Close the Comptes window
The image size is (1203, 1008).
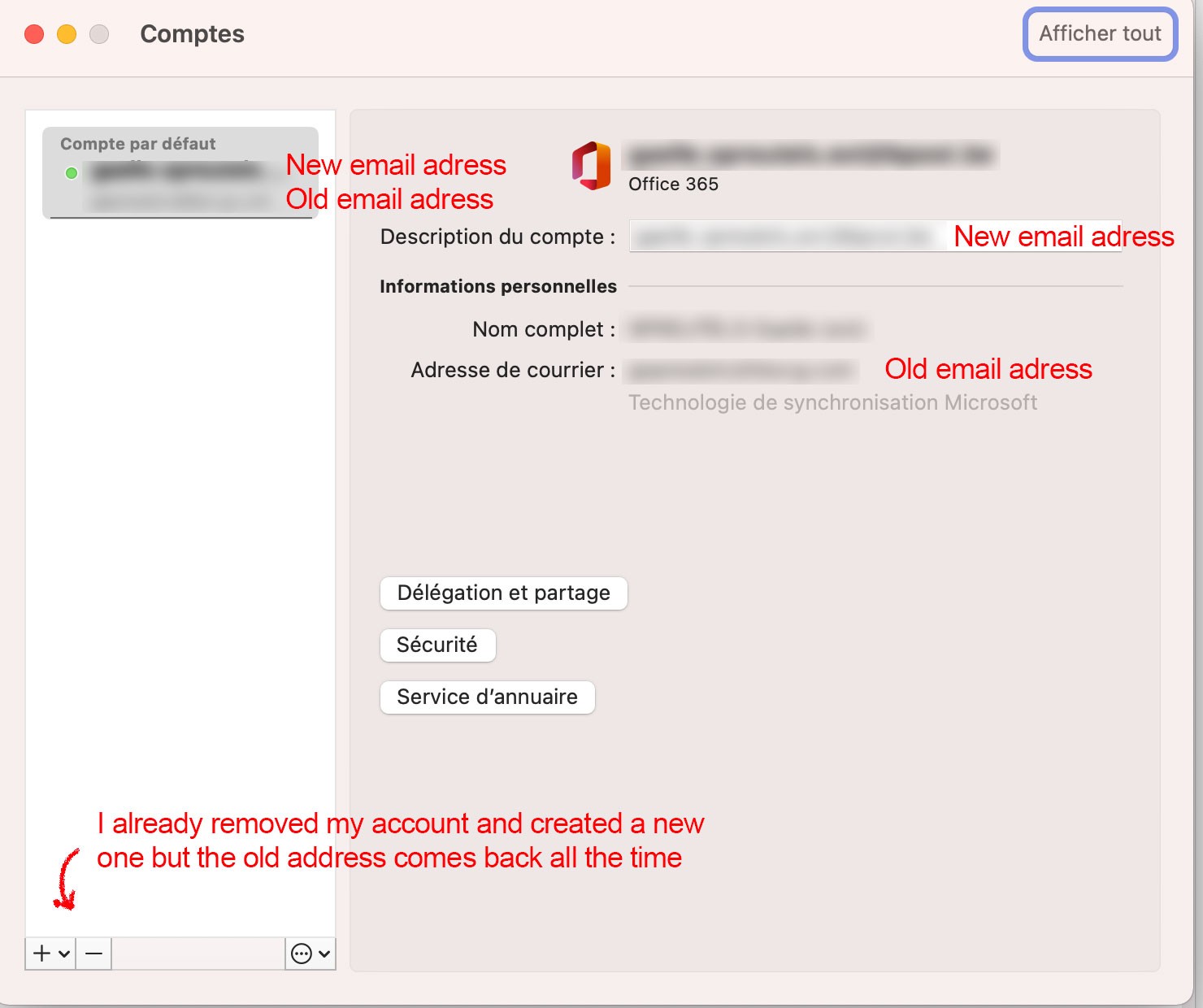[34, 34]
